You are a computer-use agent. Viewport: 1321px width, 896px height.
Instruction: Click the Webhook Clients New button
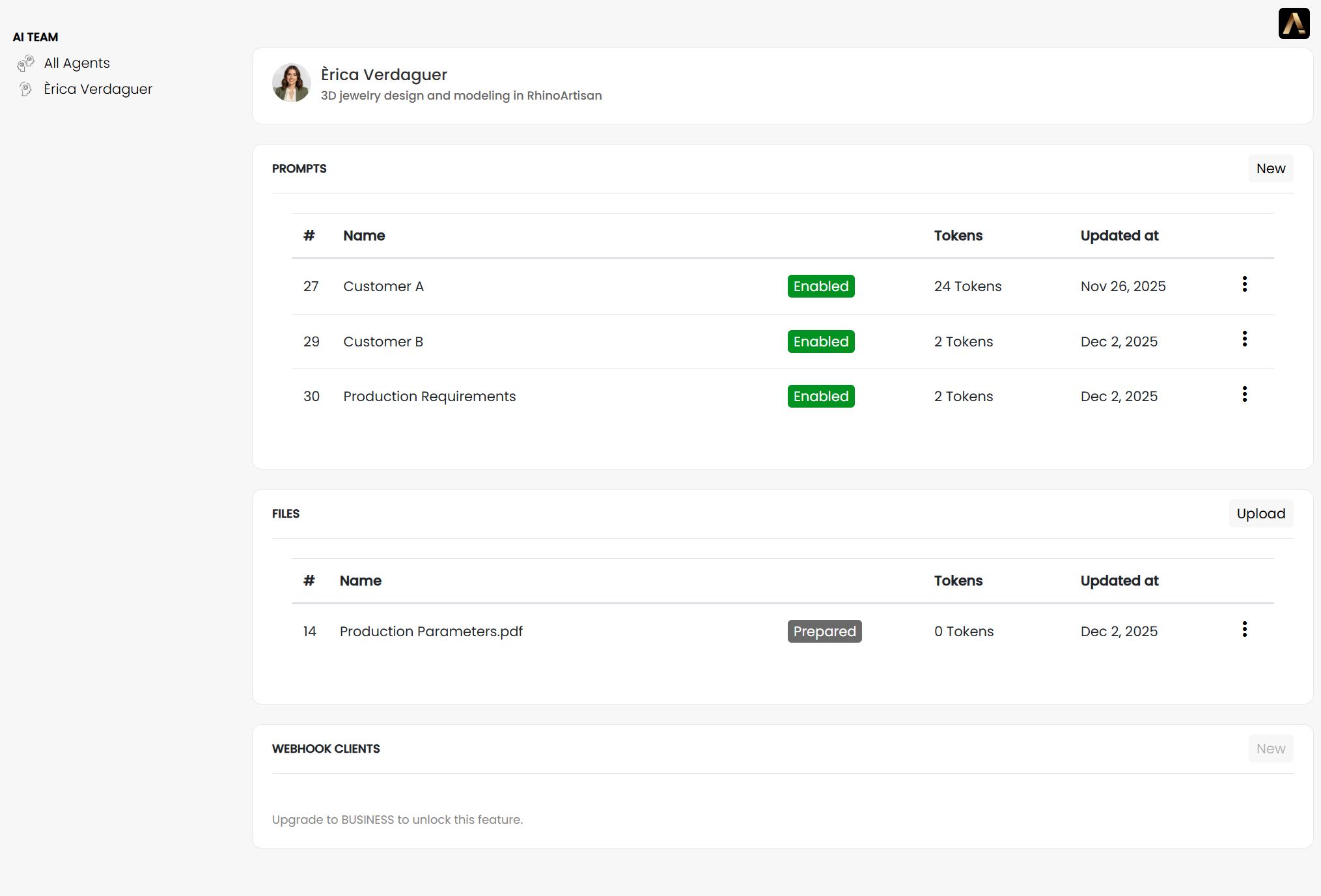(1270, 749)
